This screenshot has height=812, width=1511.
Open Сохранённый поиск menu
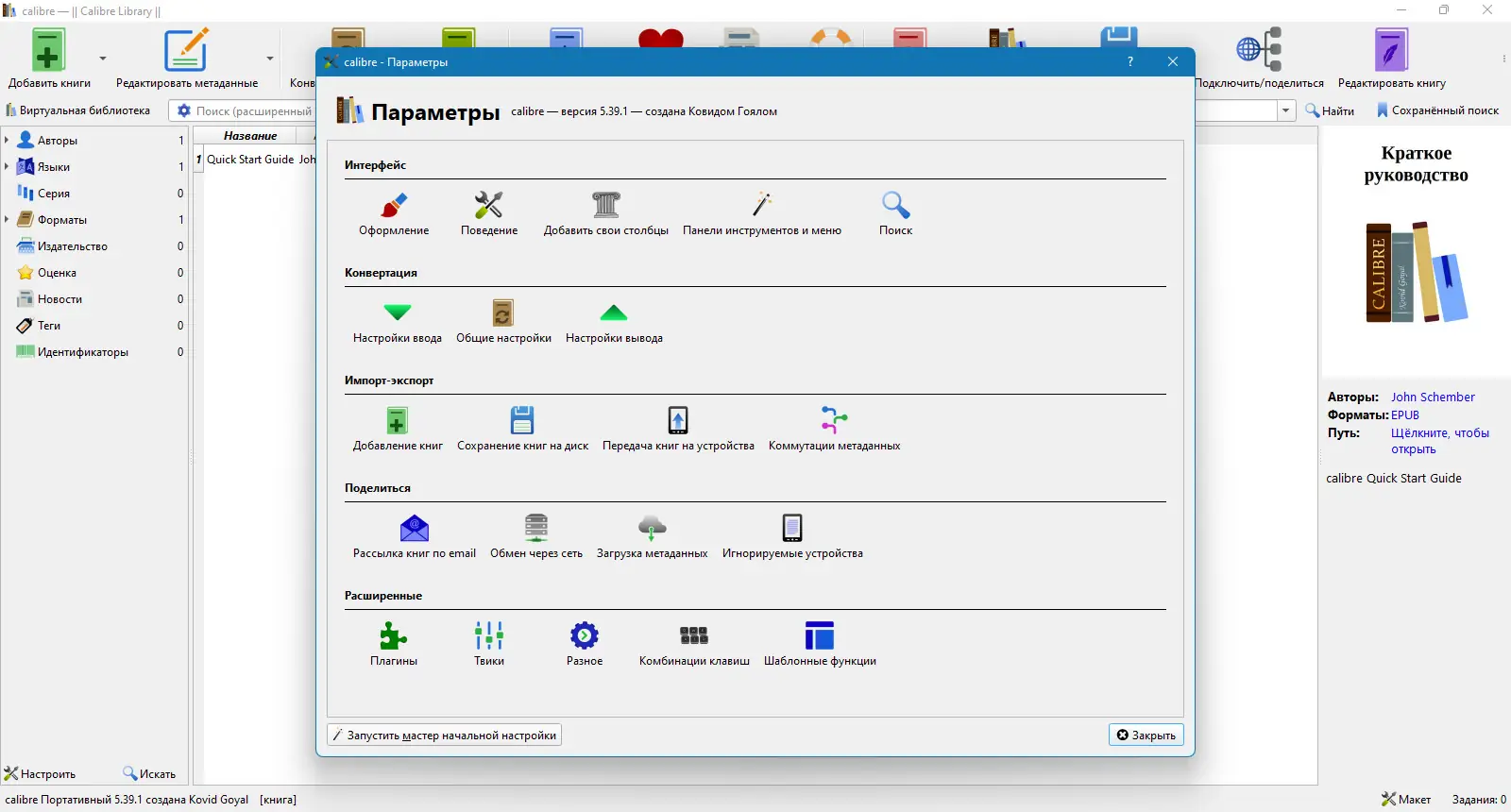point(1437,110)
